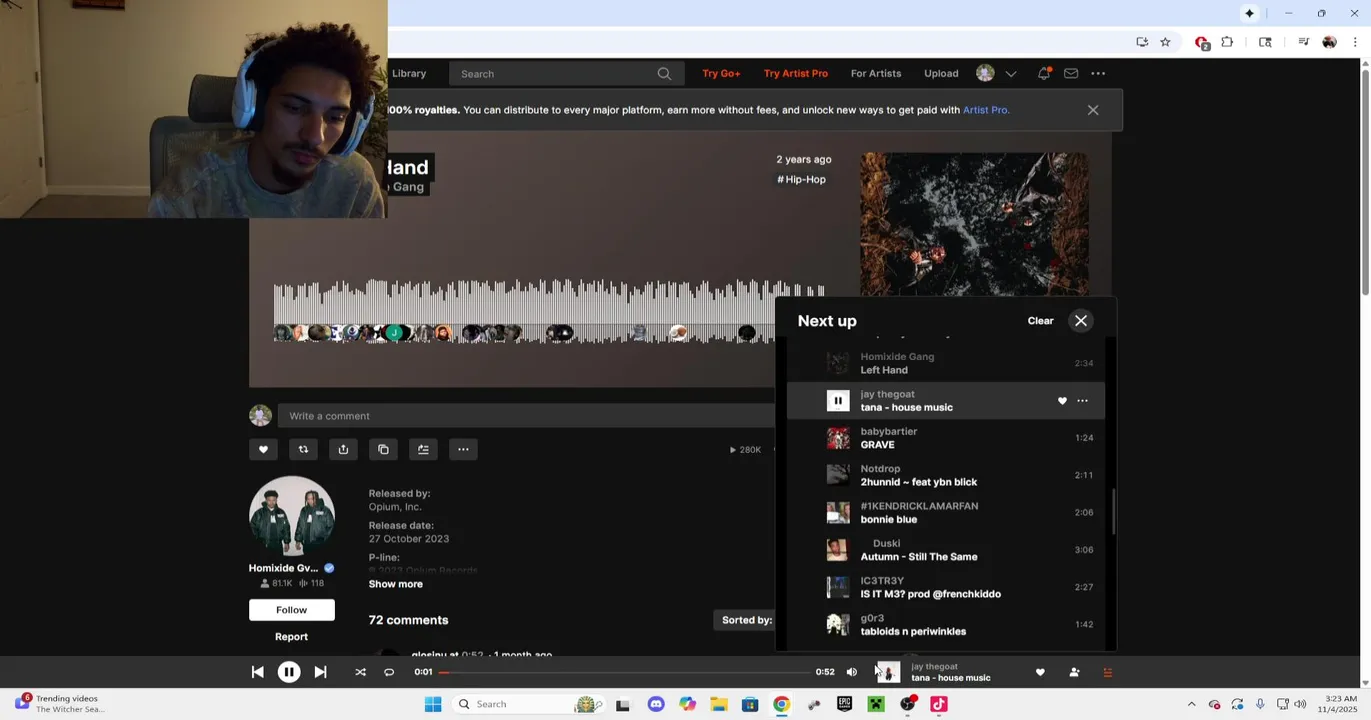Open the Chrome extensions puzzle icon
The height and width of the screenshot is (720, 1371).
click(x=1227, y=42)
